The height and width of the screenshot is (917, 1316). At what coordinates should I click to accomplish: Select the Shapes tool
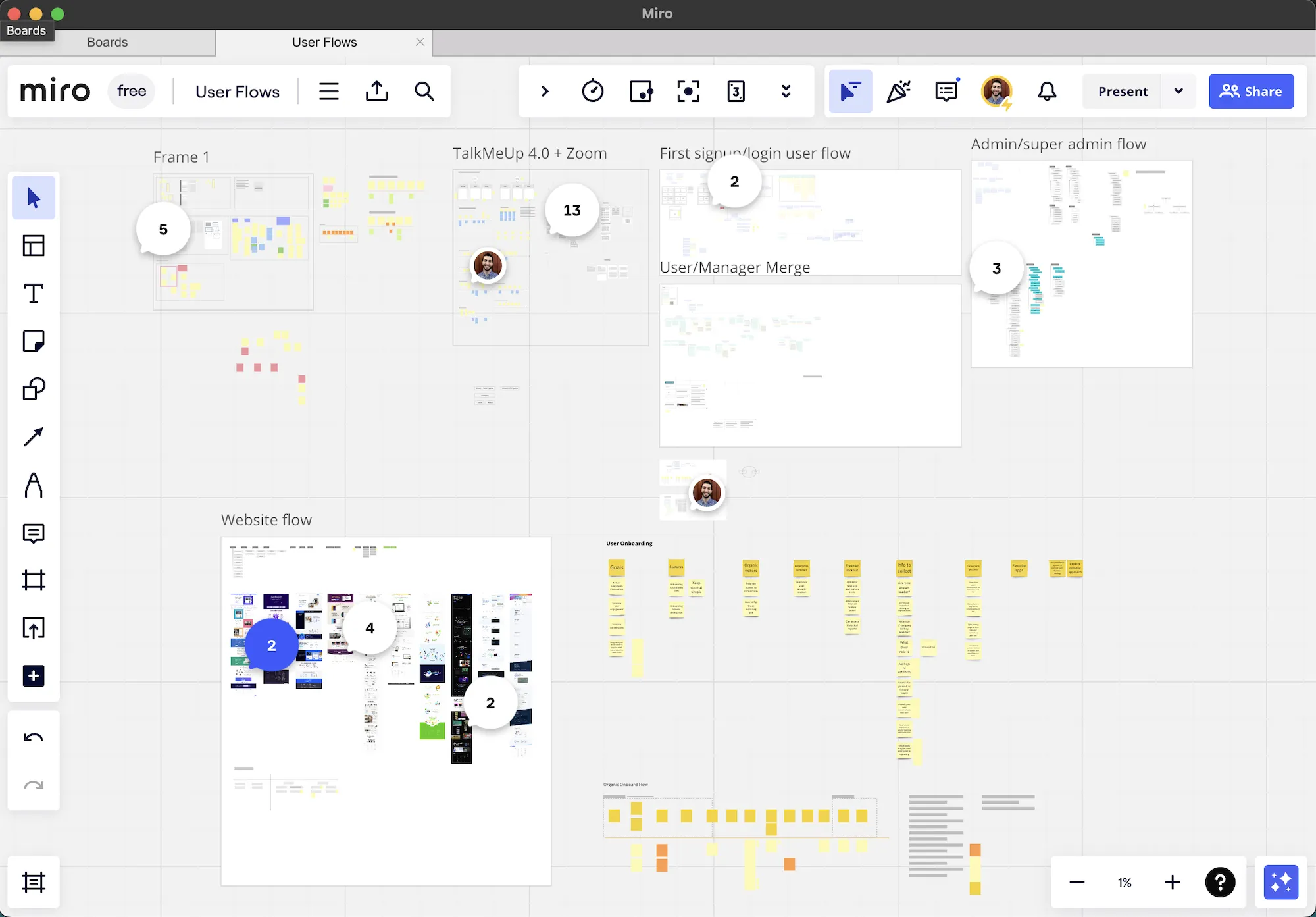click(x=34, y=389)
